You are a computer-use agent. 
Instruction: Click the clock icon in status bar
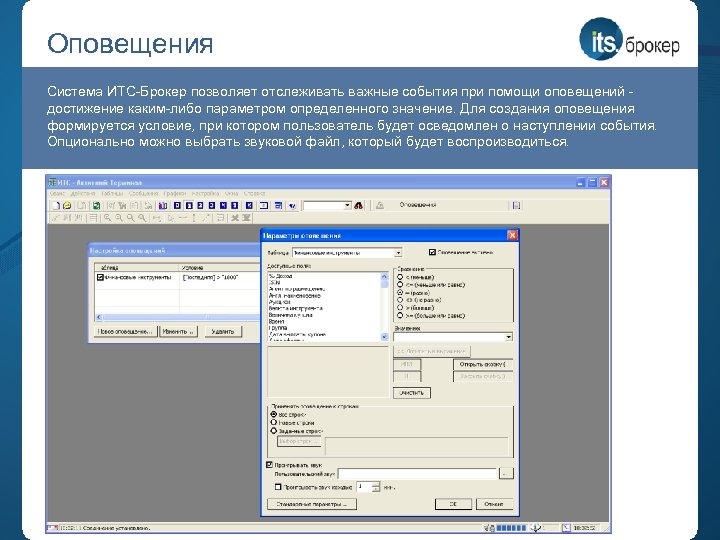(x=566, y=528)
